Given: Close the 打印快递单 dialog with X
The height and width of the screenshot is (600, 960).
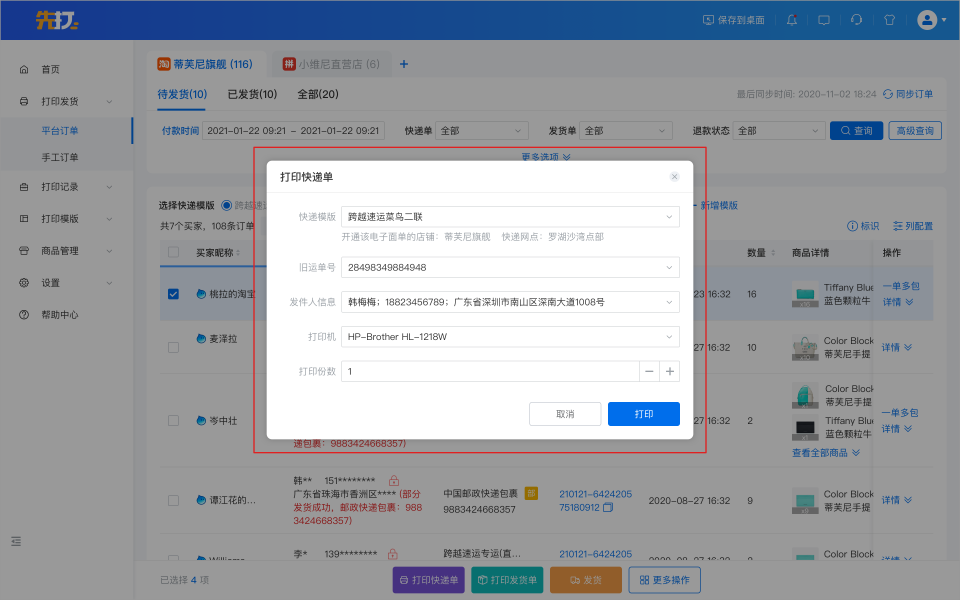Looking at the screenshot, I should tap(674, 176).
